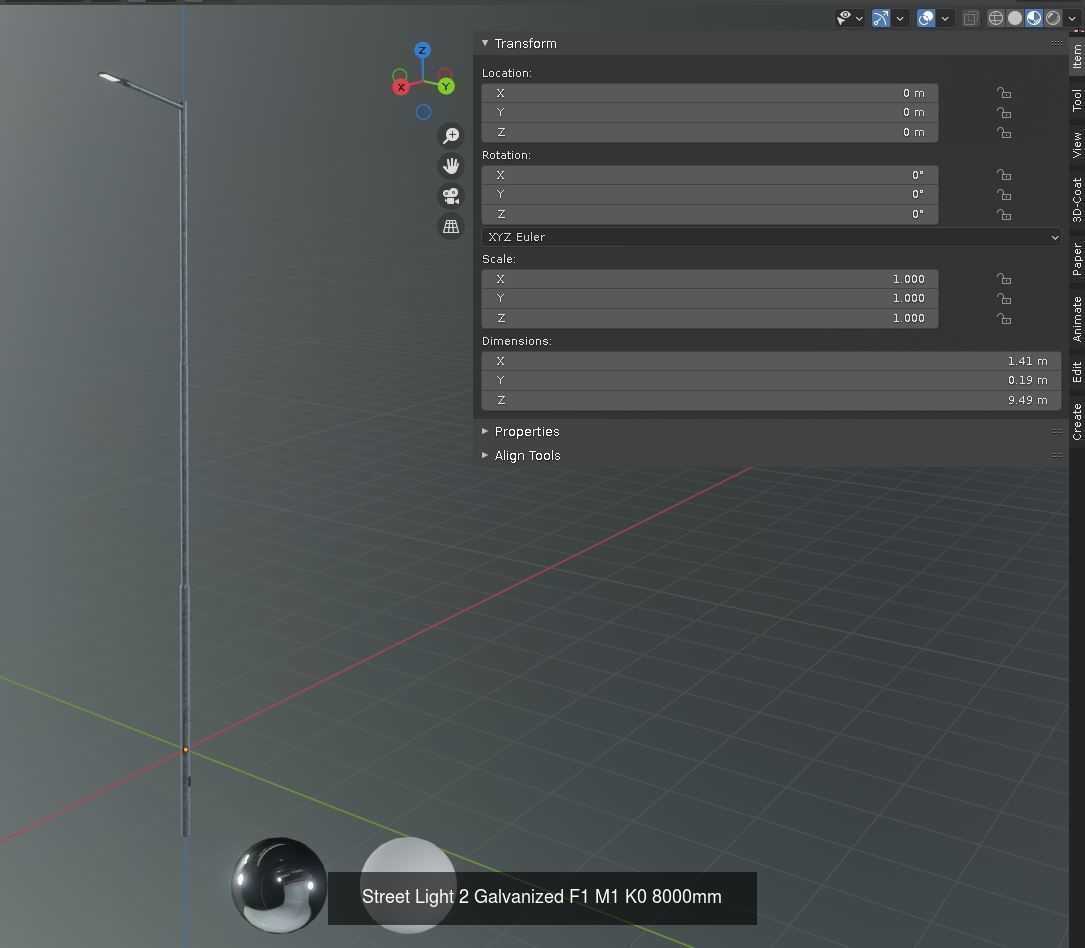Switch to the Tool sidebar tab
Viewport: 1085px width, 948px height.
click(x=1077, y=100)
